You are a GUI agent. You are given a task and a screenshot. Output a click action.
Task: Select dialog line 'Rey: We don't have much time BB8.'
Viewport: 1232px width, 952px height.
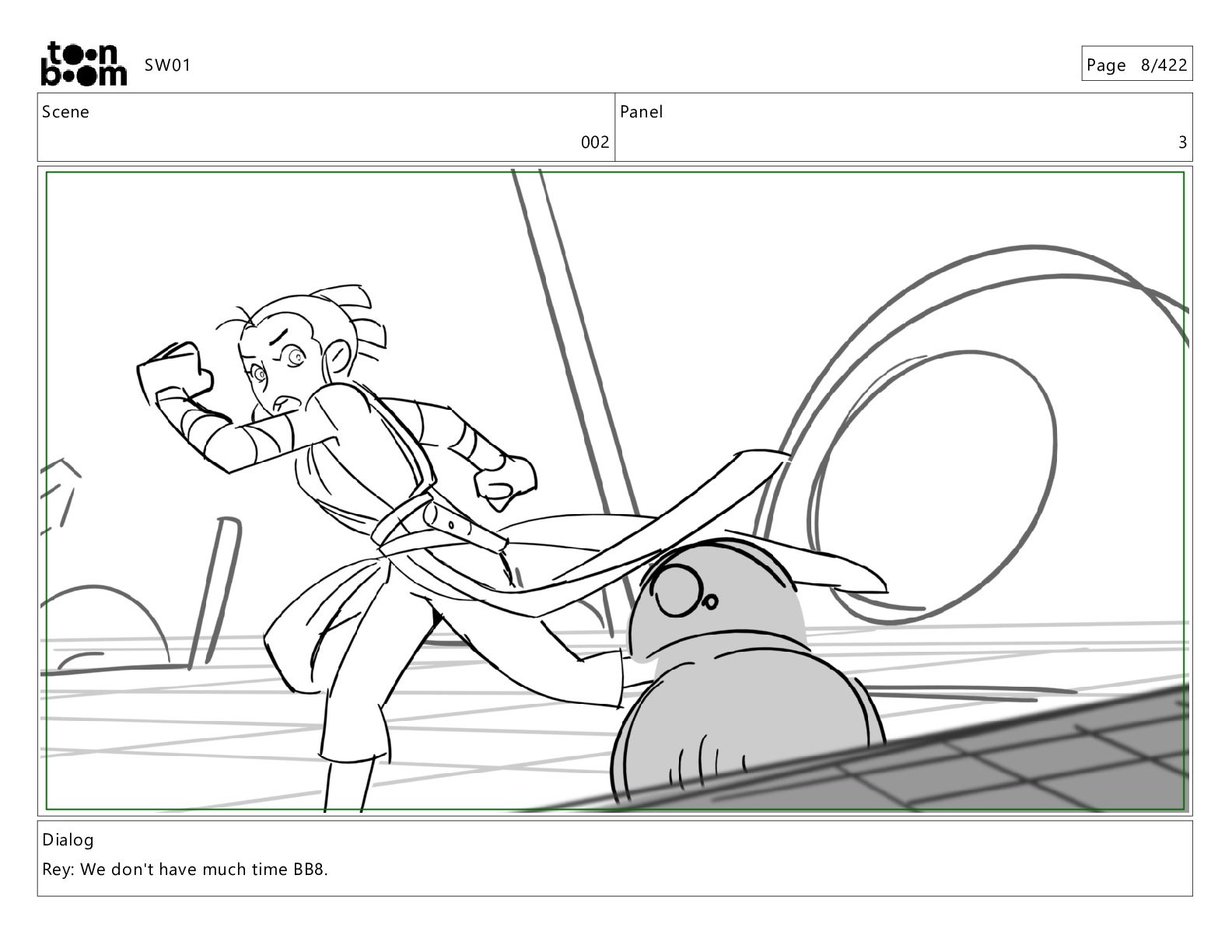pos(185,870)
